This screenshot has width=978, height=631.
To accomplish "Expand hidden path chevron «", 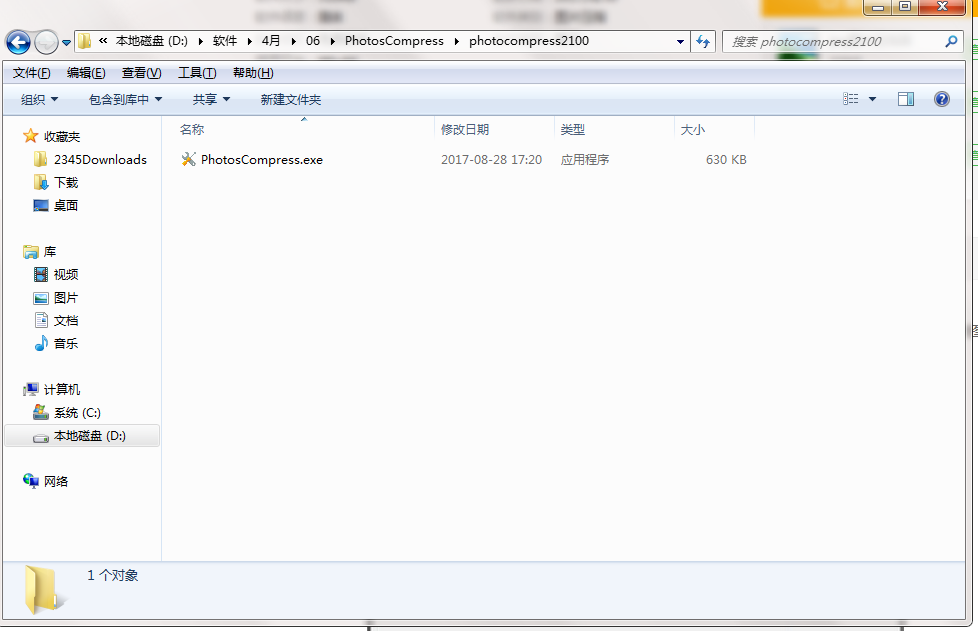I will [x=103, y=41].
